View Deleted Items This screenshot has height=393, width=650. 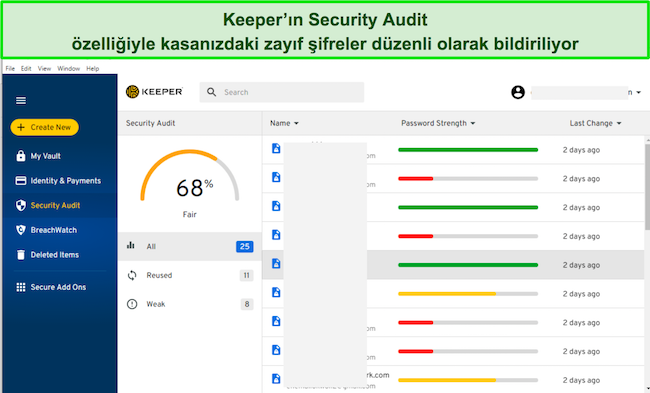54,255
